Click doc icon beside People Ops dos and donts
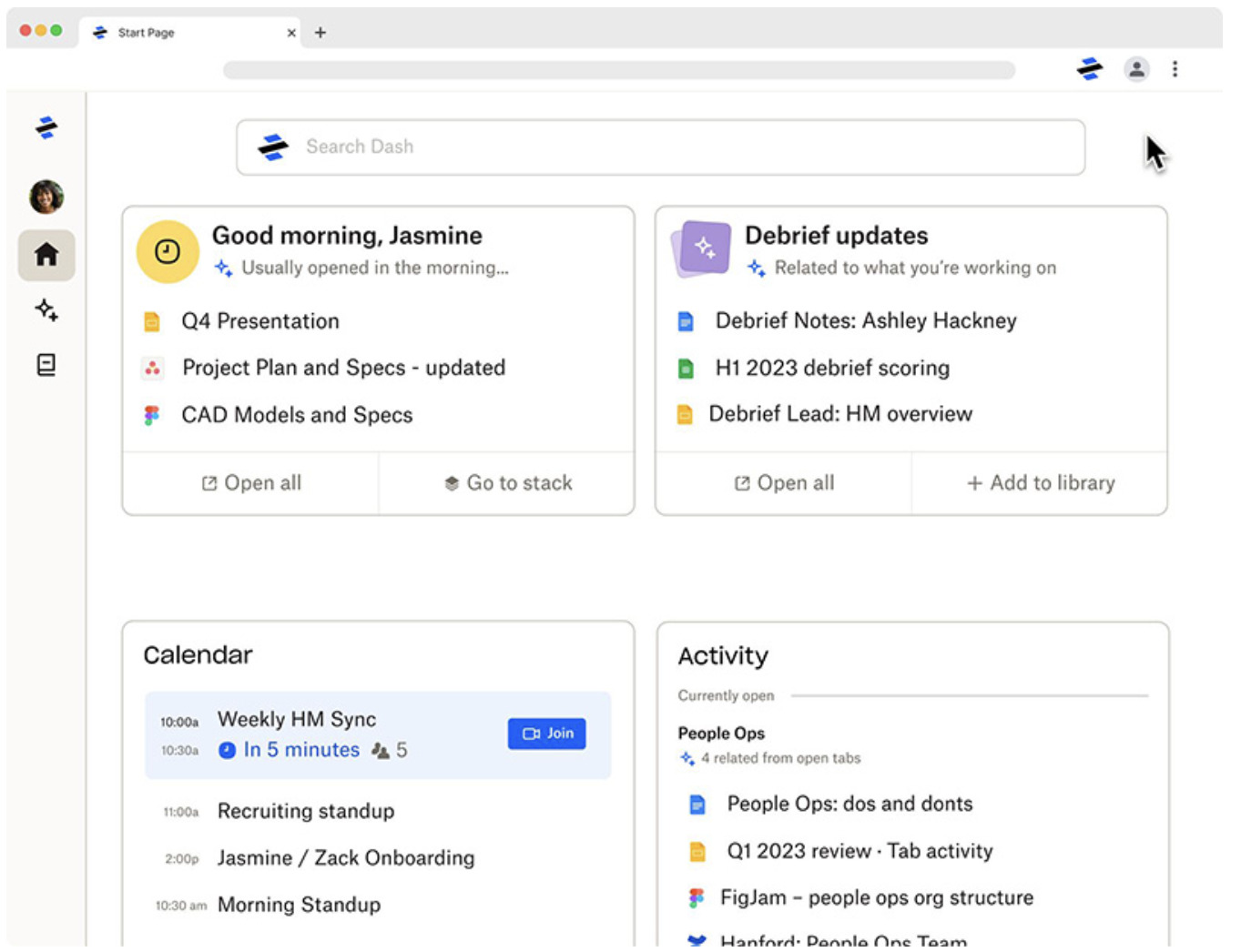1241x952 pixels. pos(697,805)
